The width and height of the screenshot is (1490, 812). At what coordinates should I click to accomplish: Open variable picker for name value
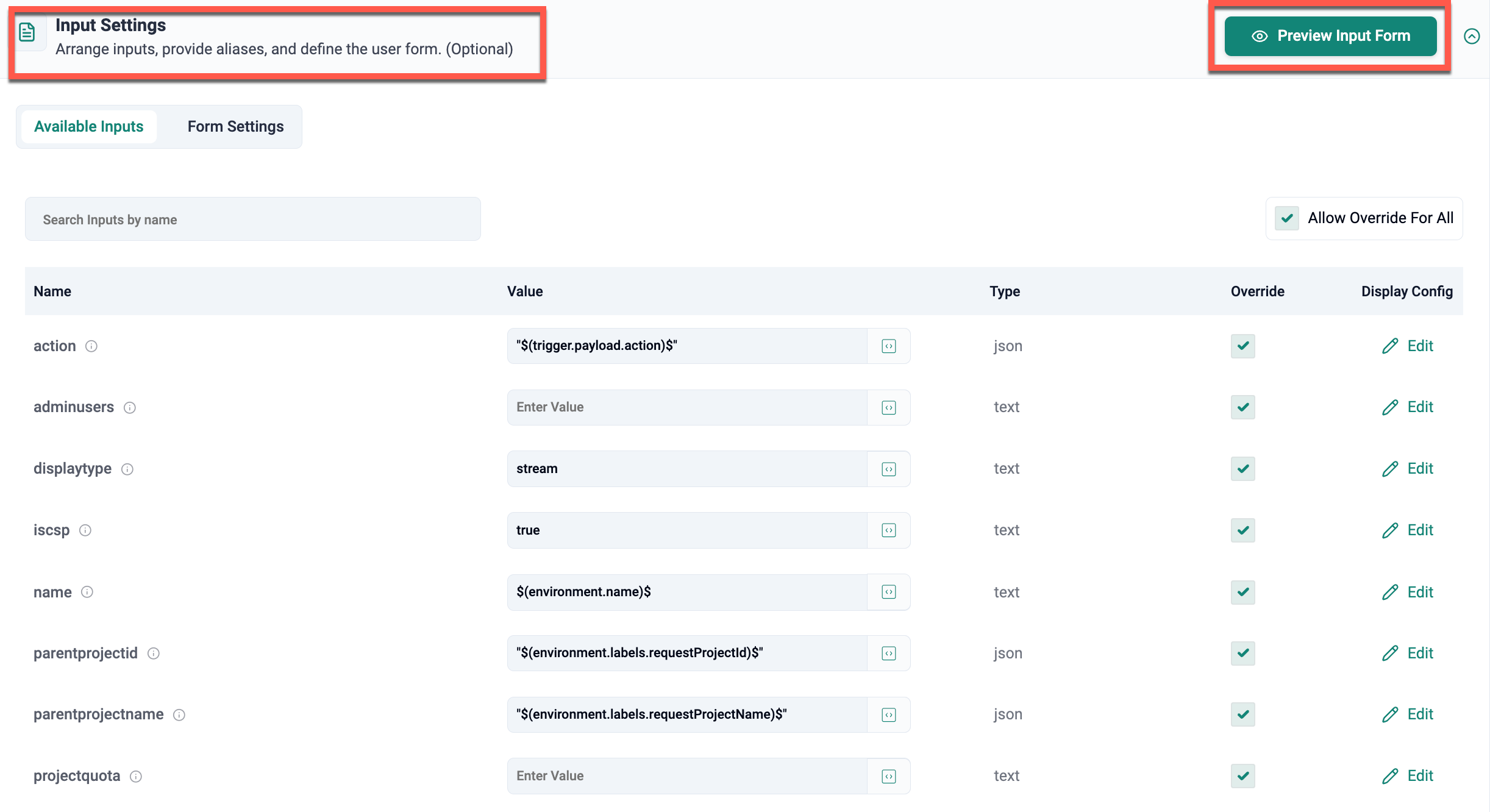[x=888, y=592]
